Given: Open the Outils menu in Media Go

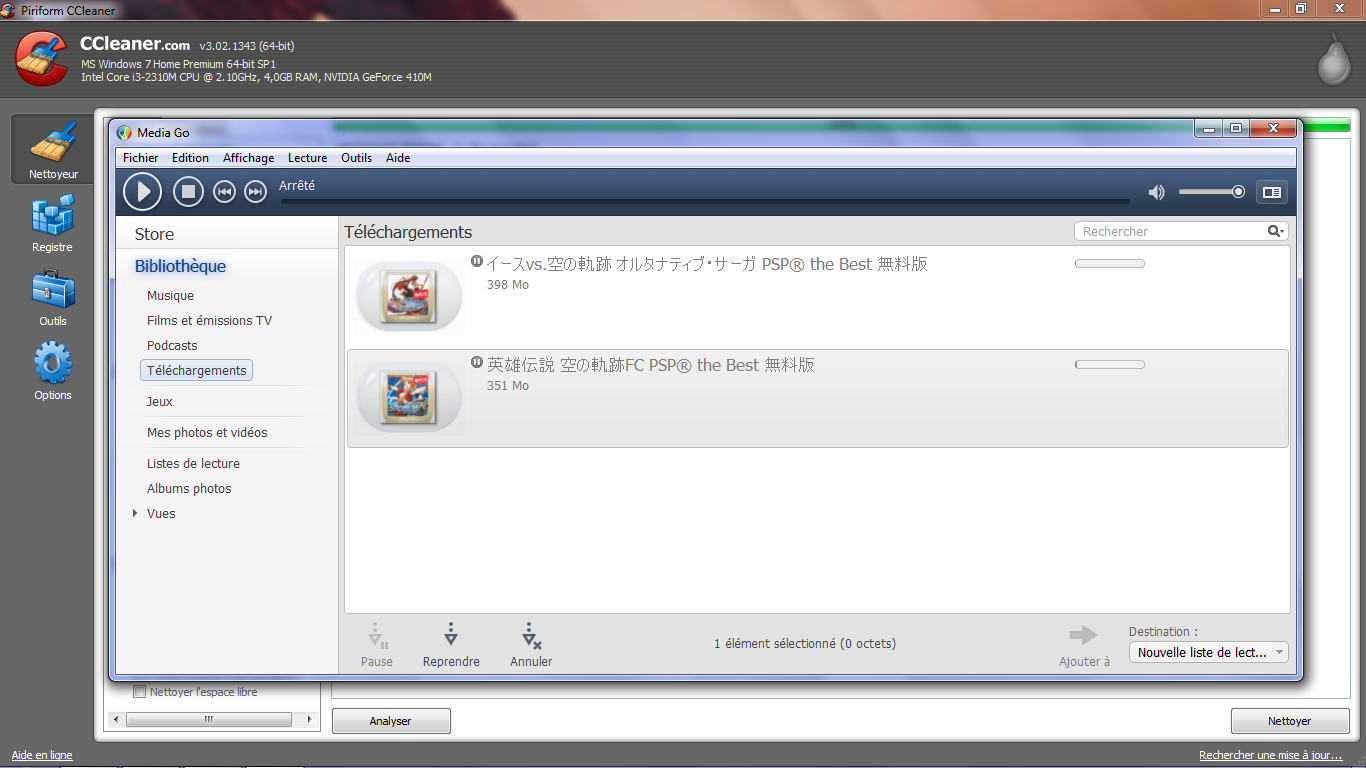Looking at the screenshot, I should coord(356,158).
